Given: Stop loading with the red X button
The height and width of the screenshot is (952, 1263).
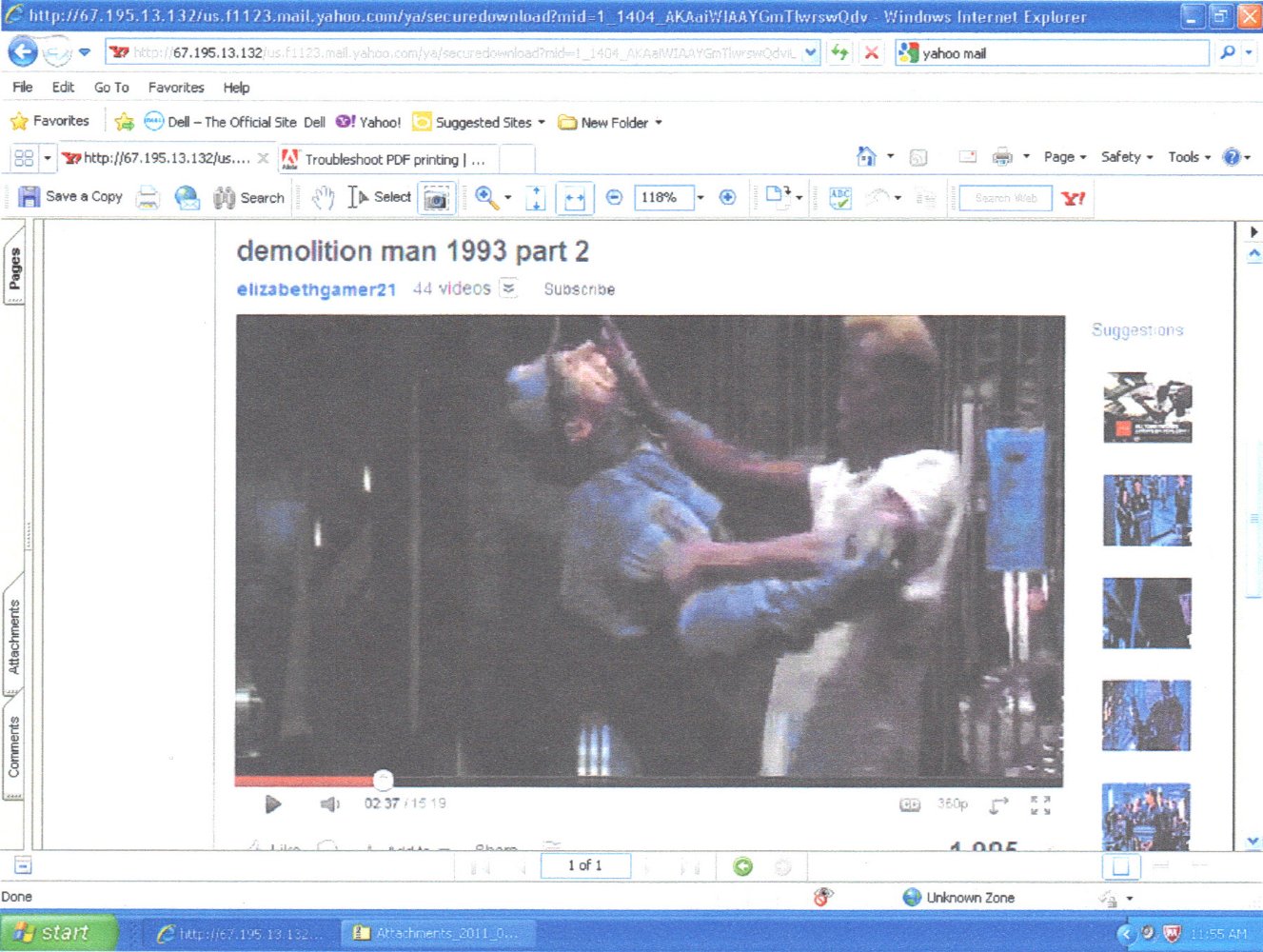Looking at the screenshot, I should 871,52.
